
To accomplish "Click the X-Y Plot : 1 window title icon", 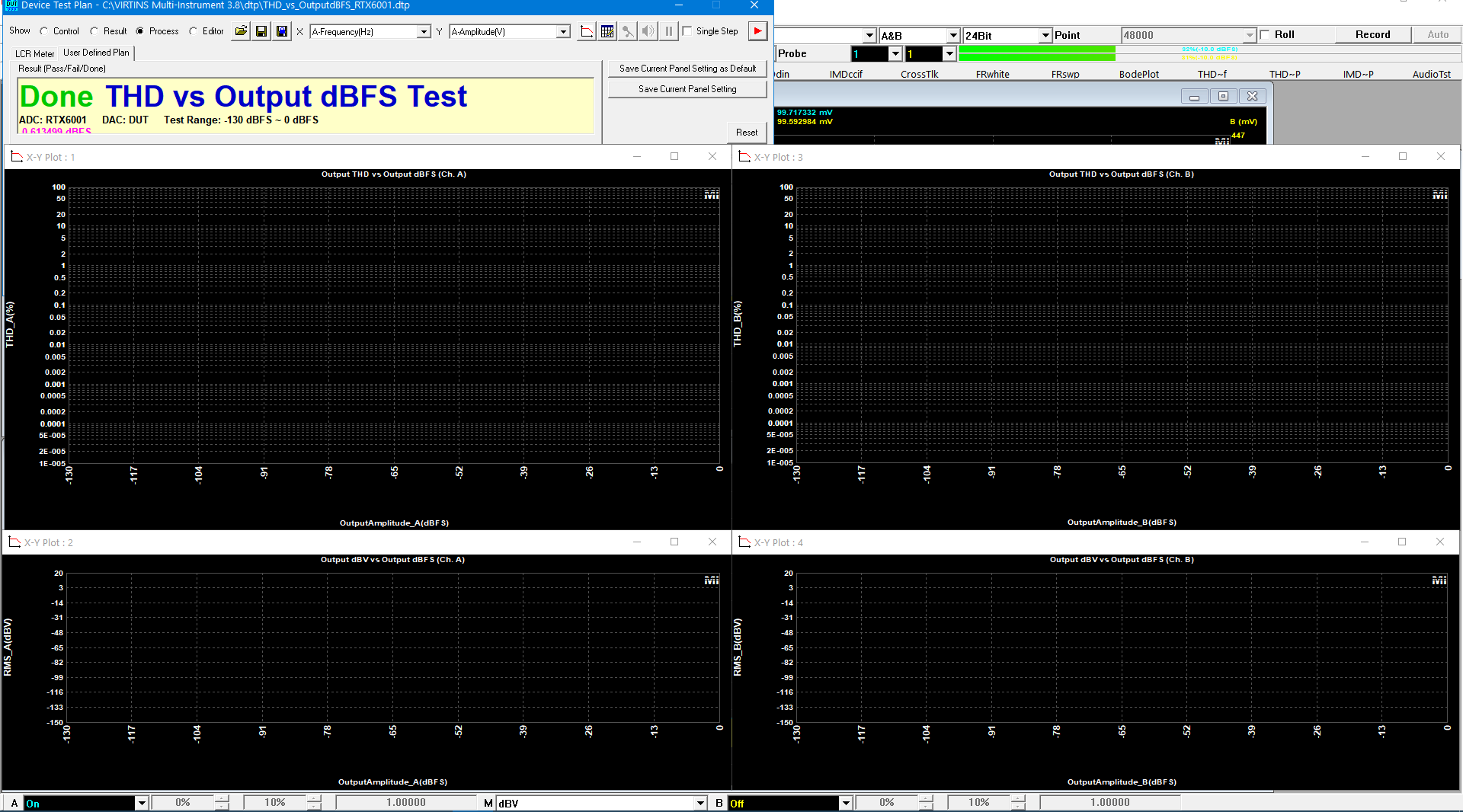I will 17,157.
